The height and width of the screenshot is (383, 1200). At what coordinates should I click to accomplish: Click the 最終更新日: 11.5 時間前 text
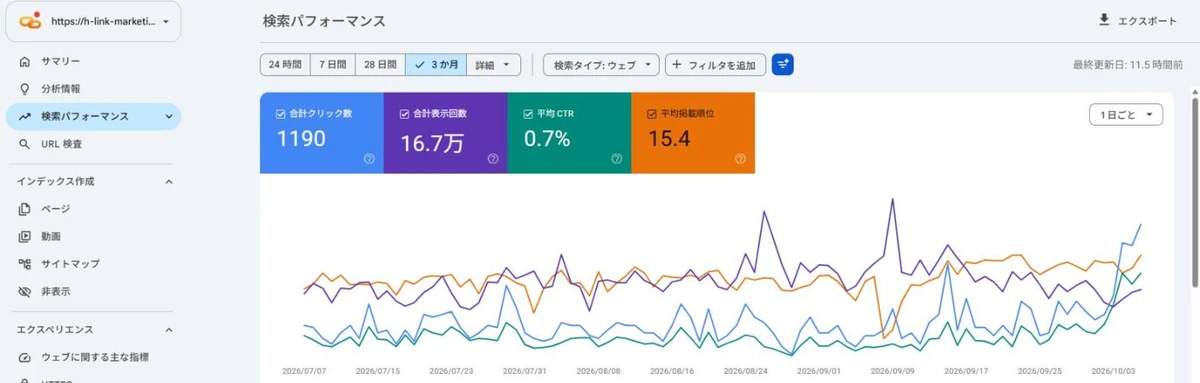1127,65
